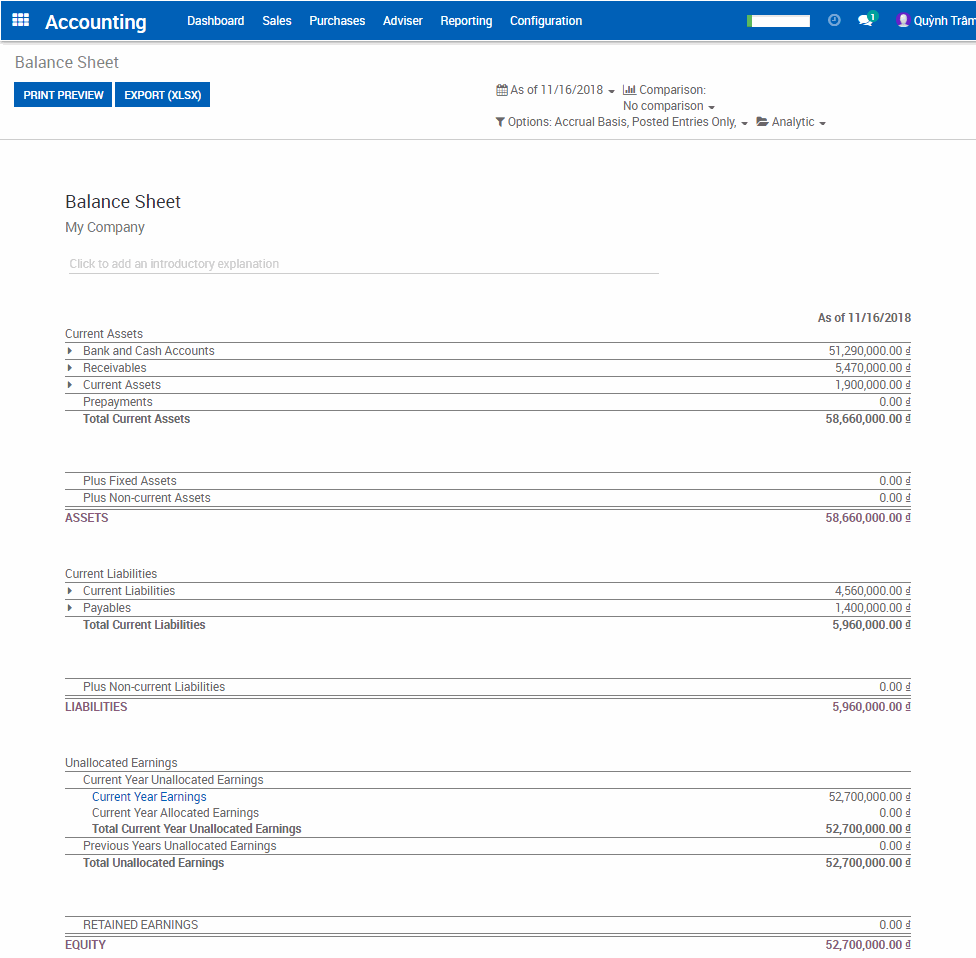Expand the Current Liabilities row
The width and height of the screenshot is (976, 958).
tap(70, 591)
